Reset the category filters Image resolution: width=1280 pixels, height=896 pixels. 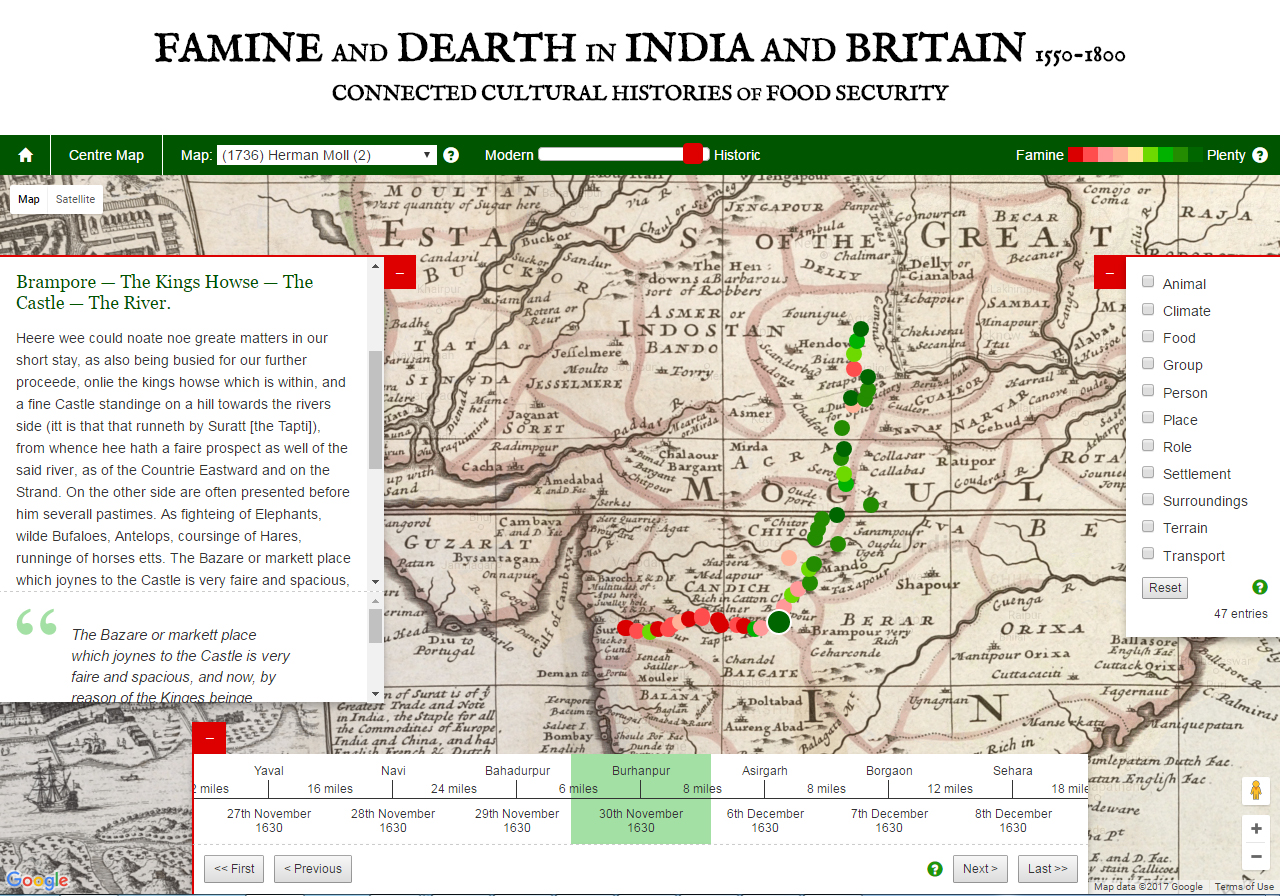click(1165, 588)
